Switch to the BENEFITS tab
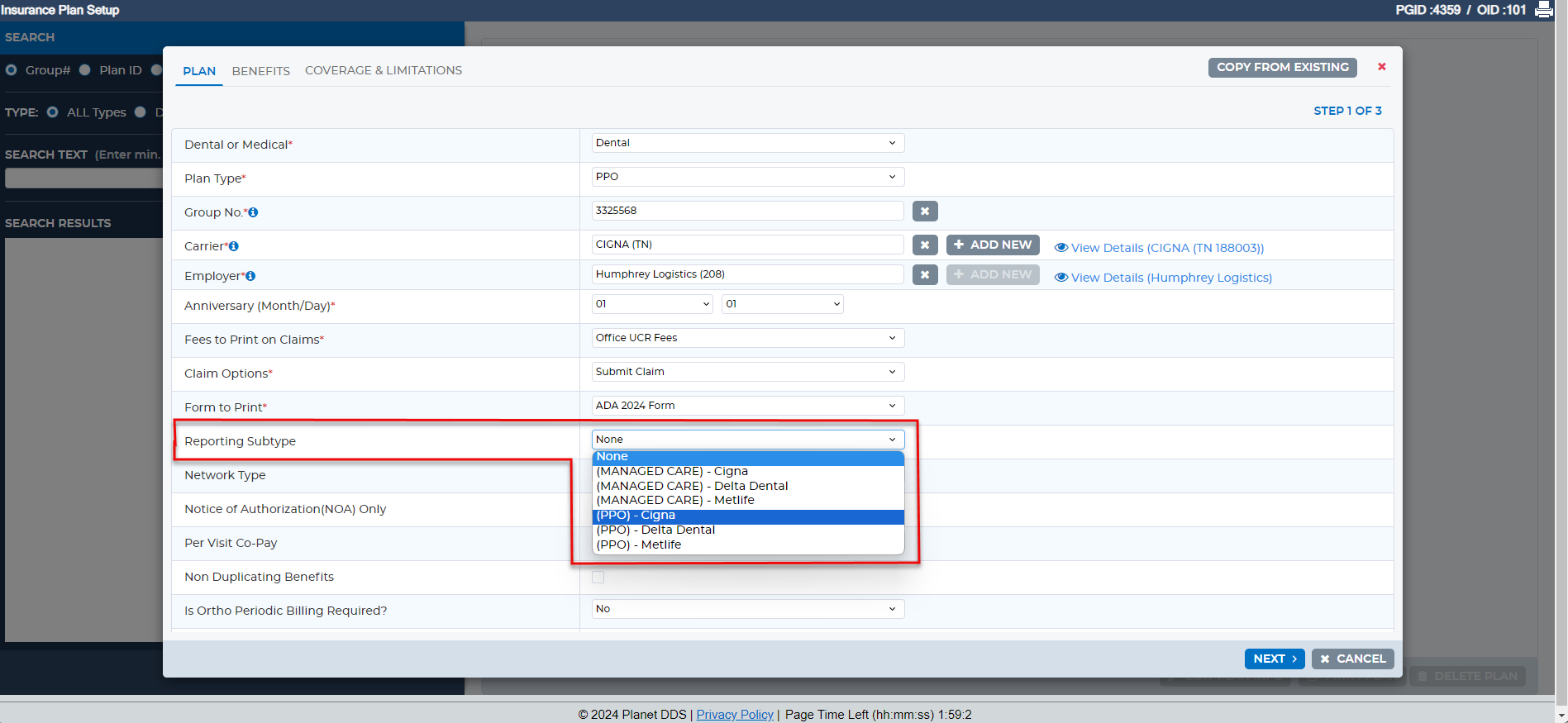Image resolution: width=1568 pixels, height=723 pixels. pos(261,71)
